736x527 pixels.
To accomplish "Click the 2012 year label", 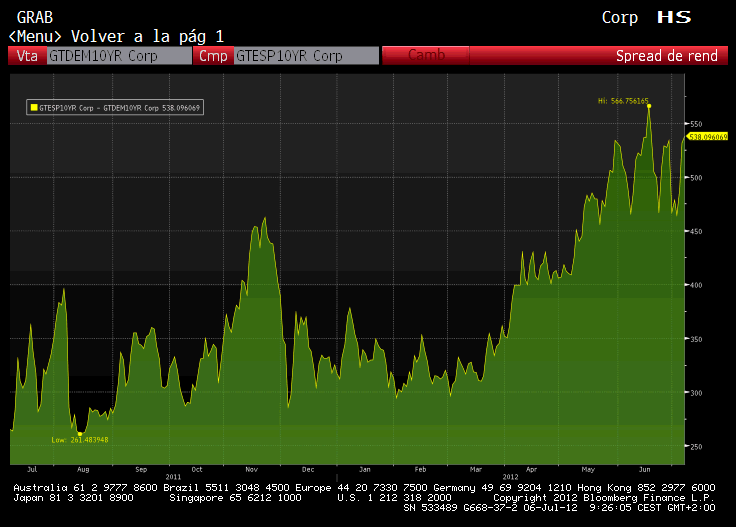I will (x=510, y=477).
